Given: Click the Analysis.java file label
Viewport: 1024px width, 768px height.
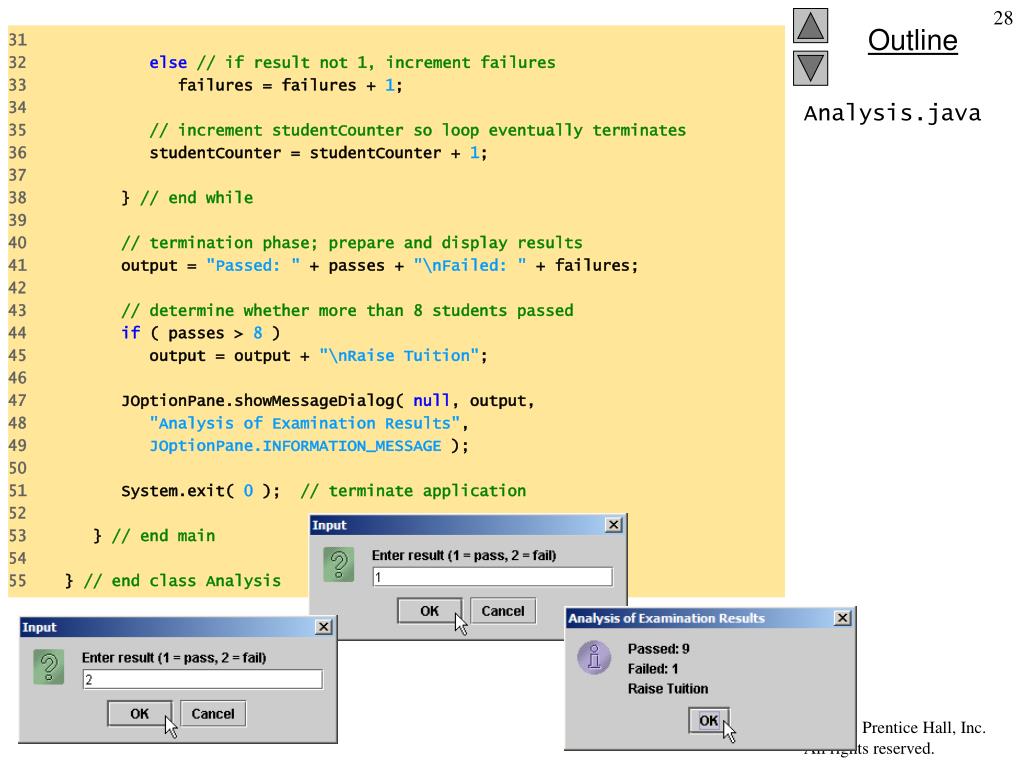Looking at the screenshot, I should click(892, 113).
